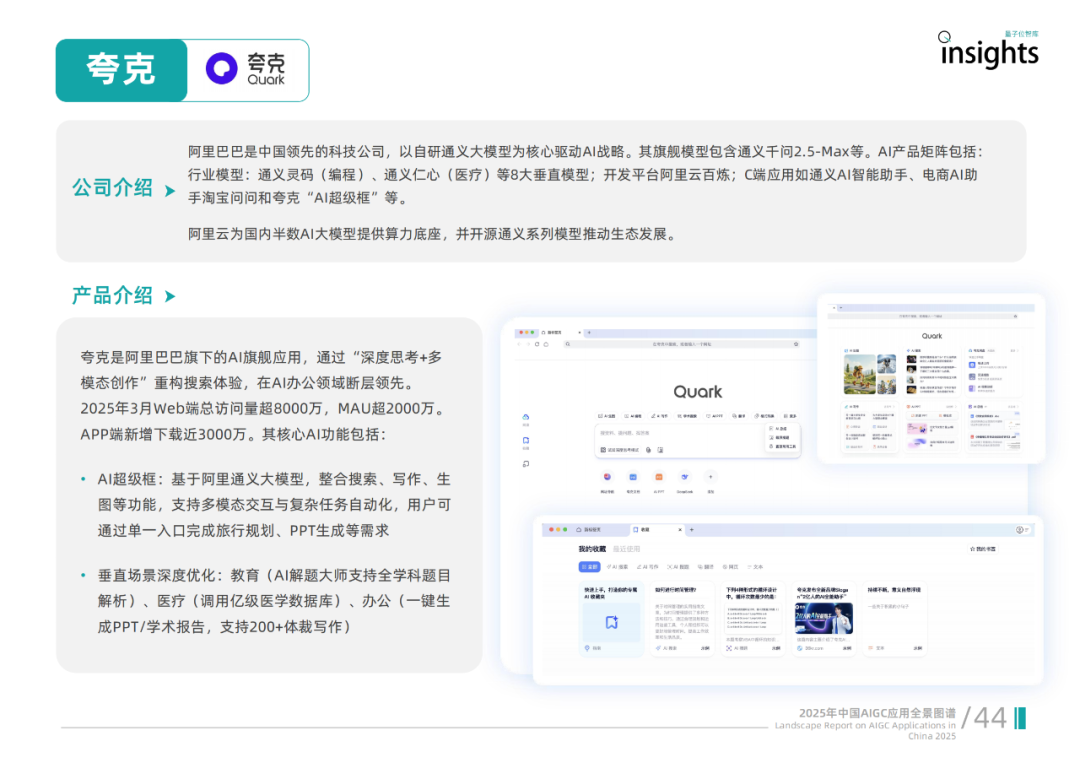Image resolution: width=1080 pixels, height=763 pixels.
Task: Open the 循环设计 question bookmark card
Action: (x=754, y=618)
